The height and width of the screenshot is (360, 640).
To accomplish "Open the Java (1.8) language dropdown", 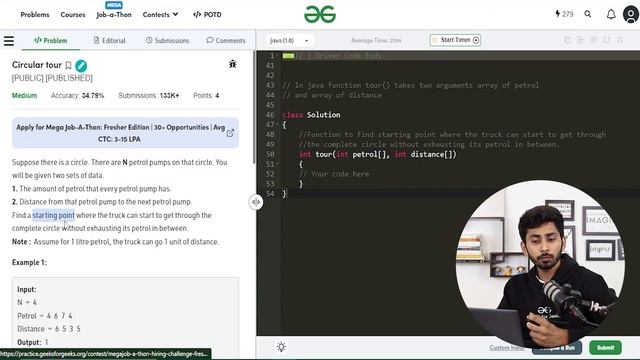I will pos(289,40).
